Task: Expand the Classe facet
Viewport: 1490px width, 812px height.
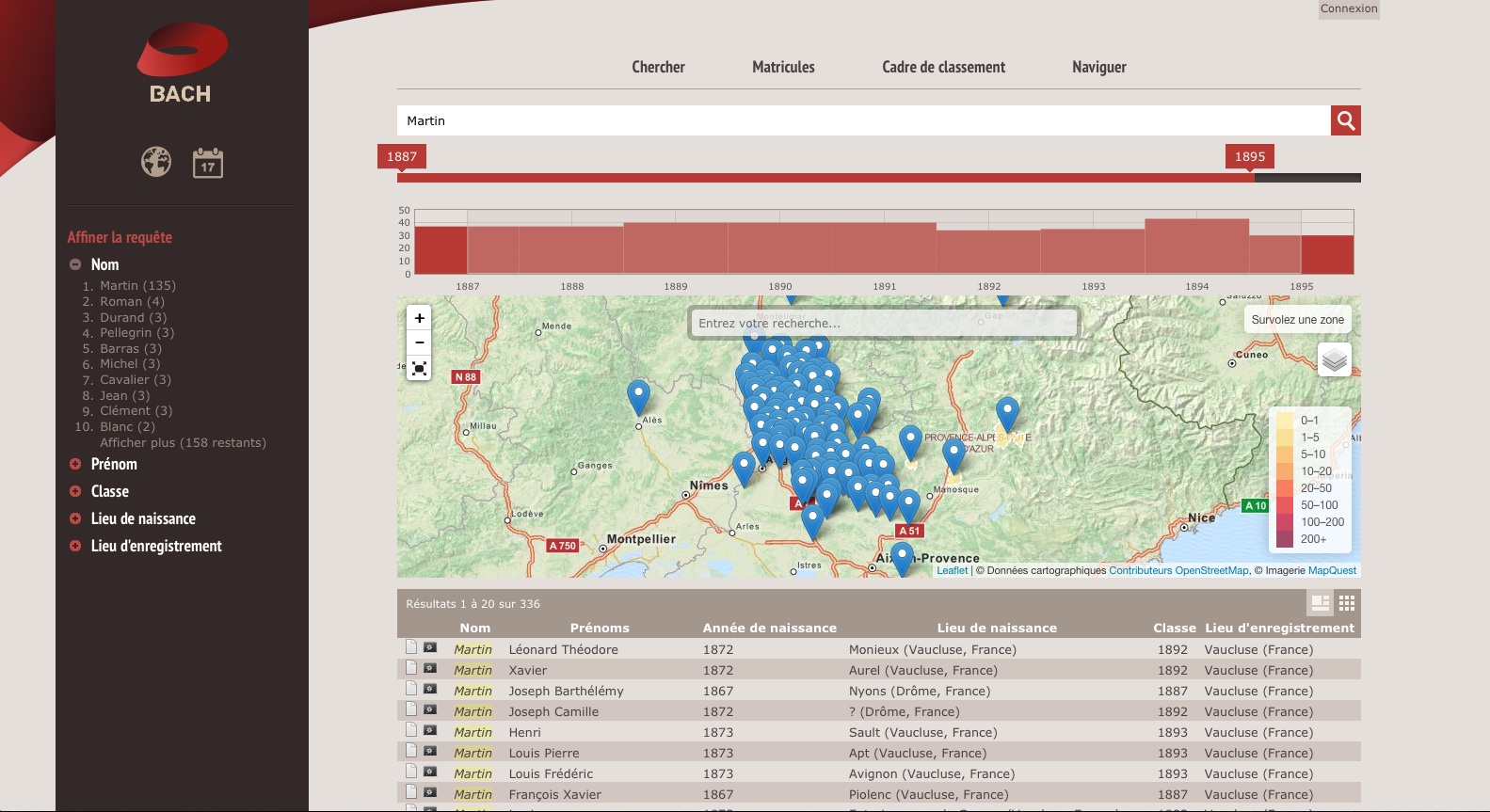Action: (x=75, y=491)
